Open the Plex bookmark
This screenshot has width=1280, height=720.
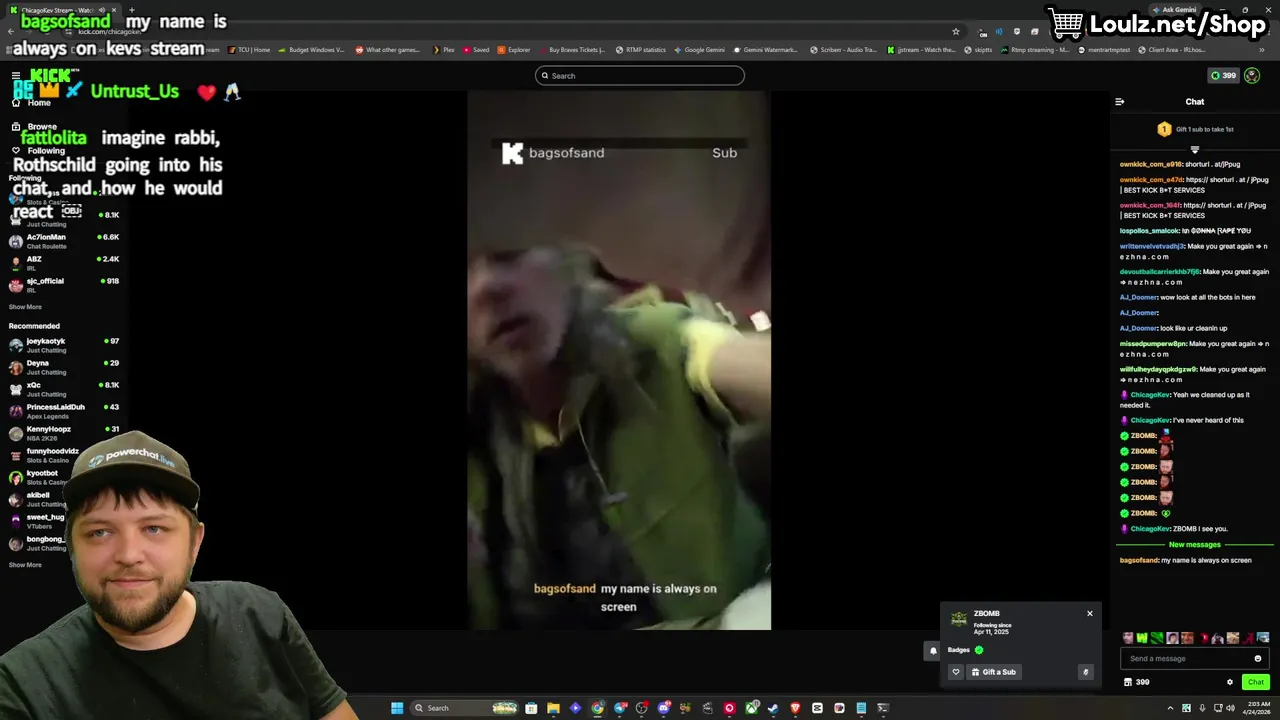click(x=444, y=50)
